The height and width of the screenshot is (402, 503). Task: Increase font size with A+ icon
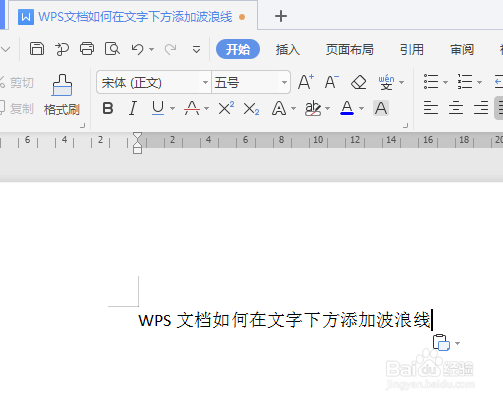(306, 81)
